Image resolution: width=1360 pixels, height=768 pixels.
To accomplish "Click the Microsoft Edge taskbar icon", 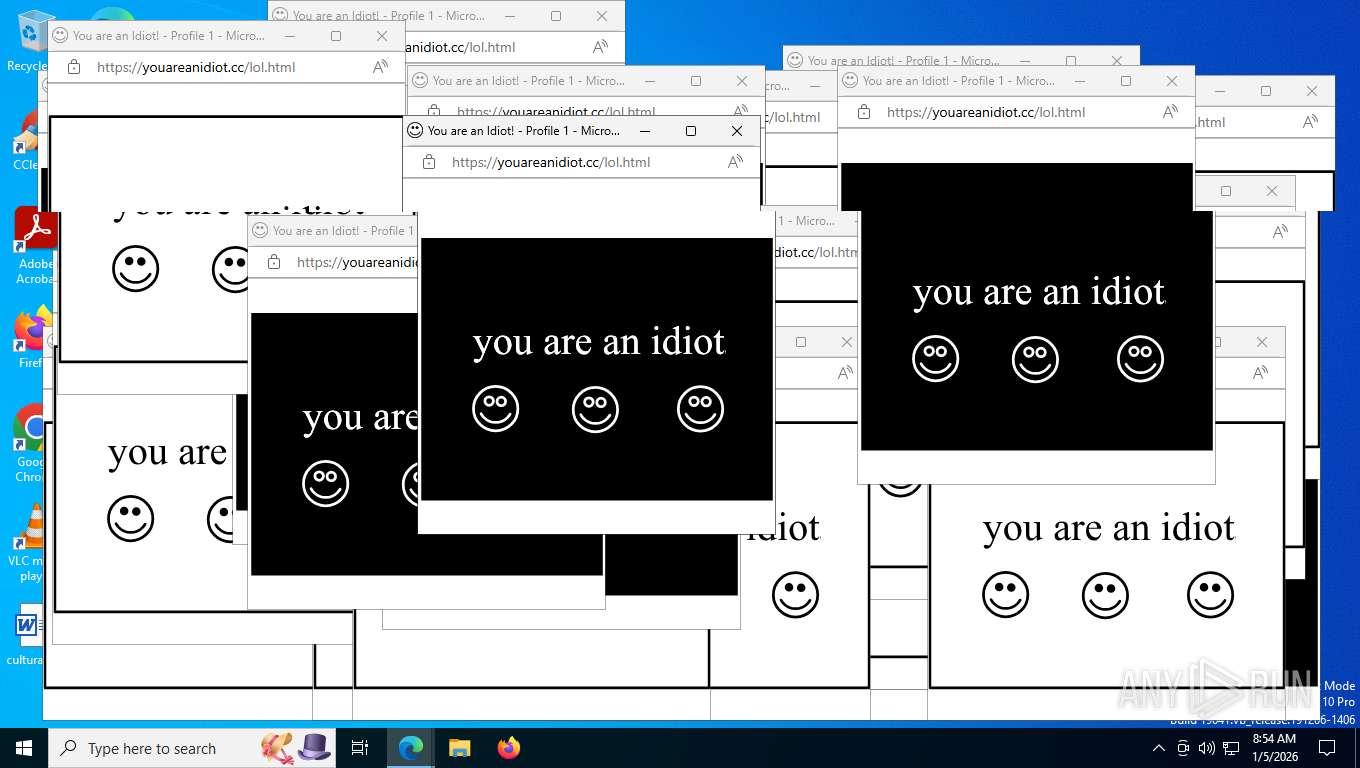I will pyautogui.click(x=411, y=748).
